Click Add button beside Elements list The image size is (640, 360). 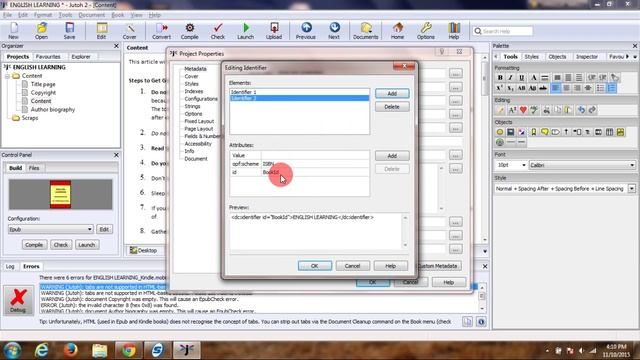point(392,93)
